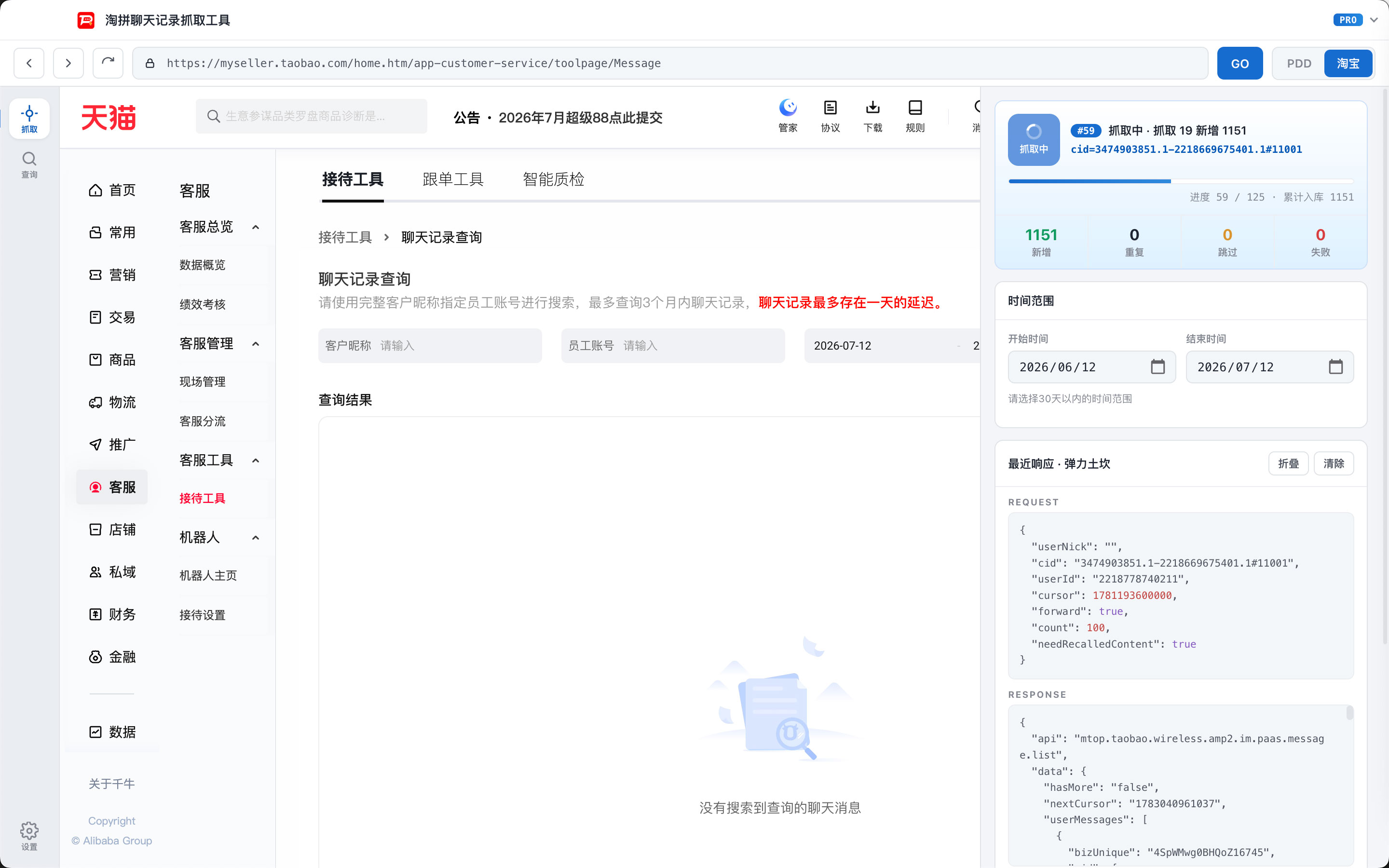The width and height of the screenshot is (1389, 868).
Task: Open 机器人主页 submenu item
Action: click(x=208, y=575)
